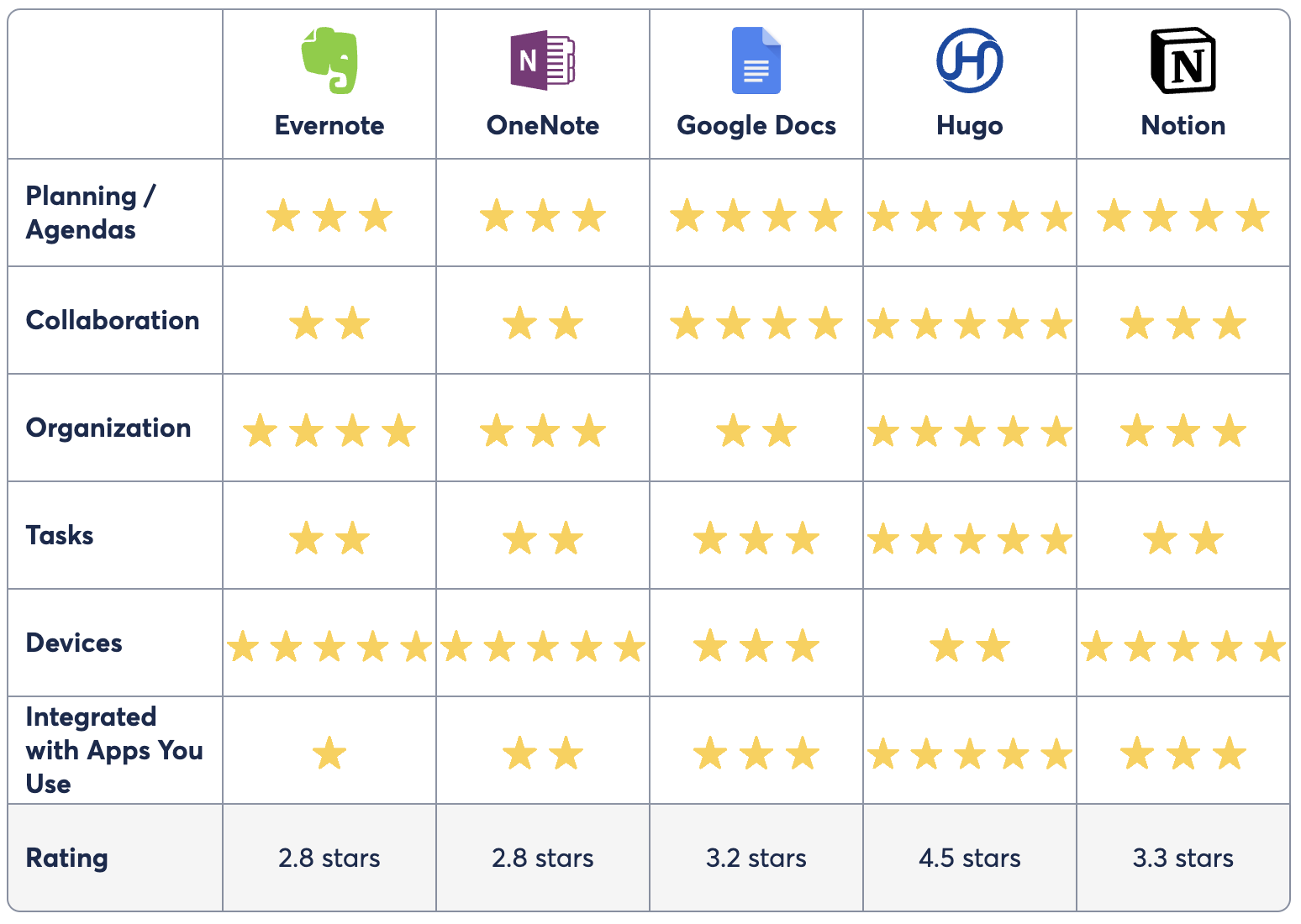Click Integrated with Apps You Use label
Viewport: 1301px width, 924px height.
[114, 750]
